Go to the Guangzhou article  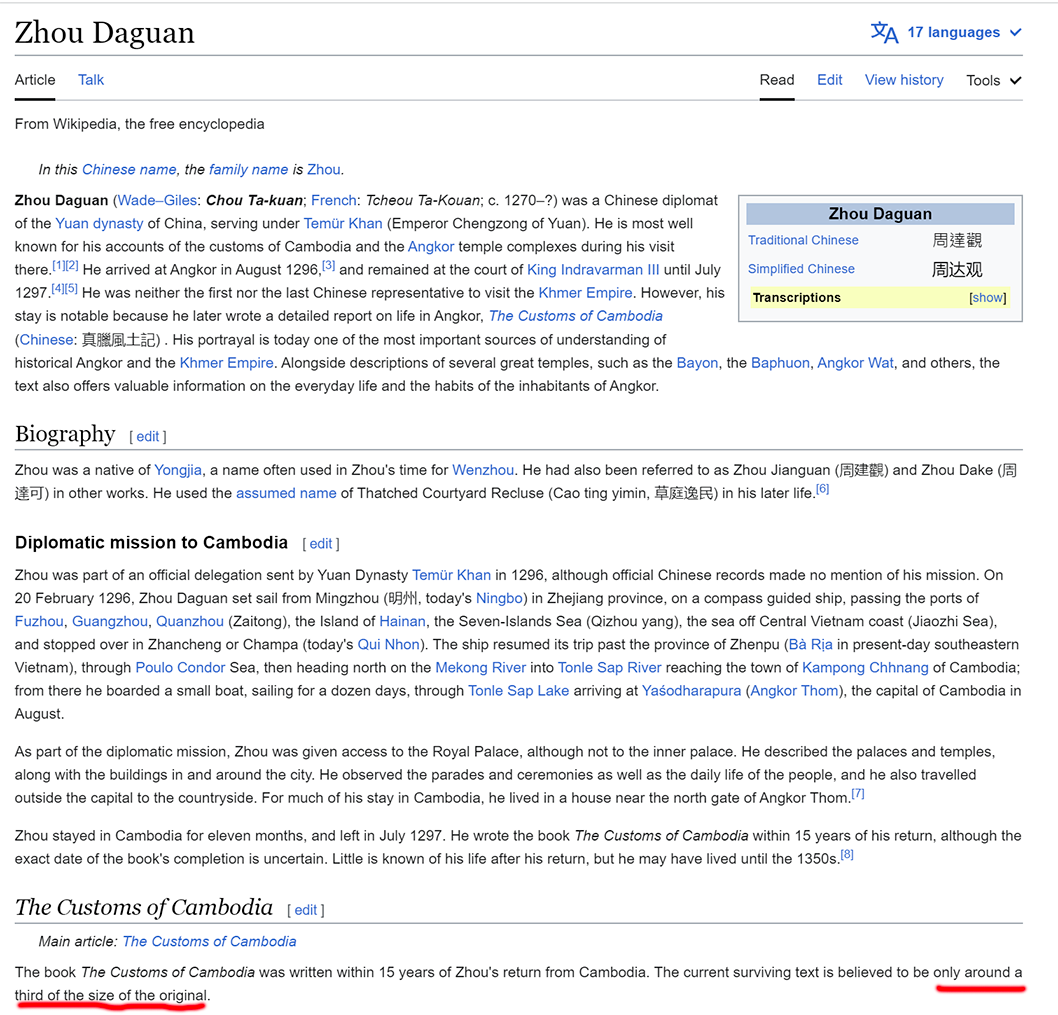click(x=110, y=622)
